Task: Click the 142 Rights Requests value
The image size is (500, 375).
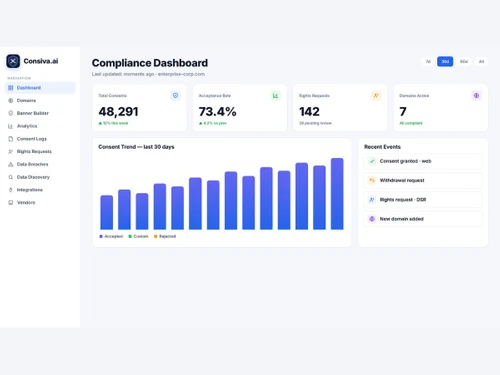Action: coord(309,112)
